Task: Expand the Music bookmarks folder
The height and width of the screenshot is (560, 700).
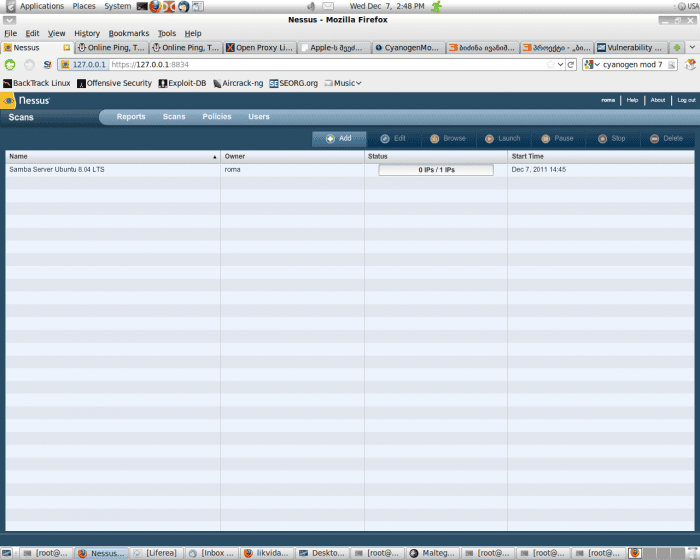Action: click(343, 84)
